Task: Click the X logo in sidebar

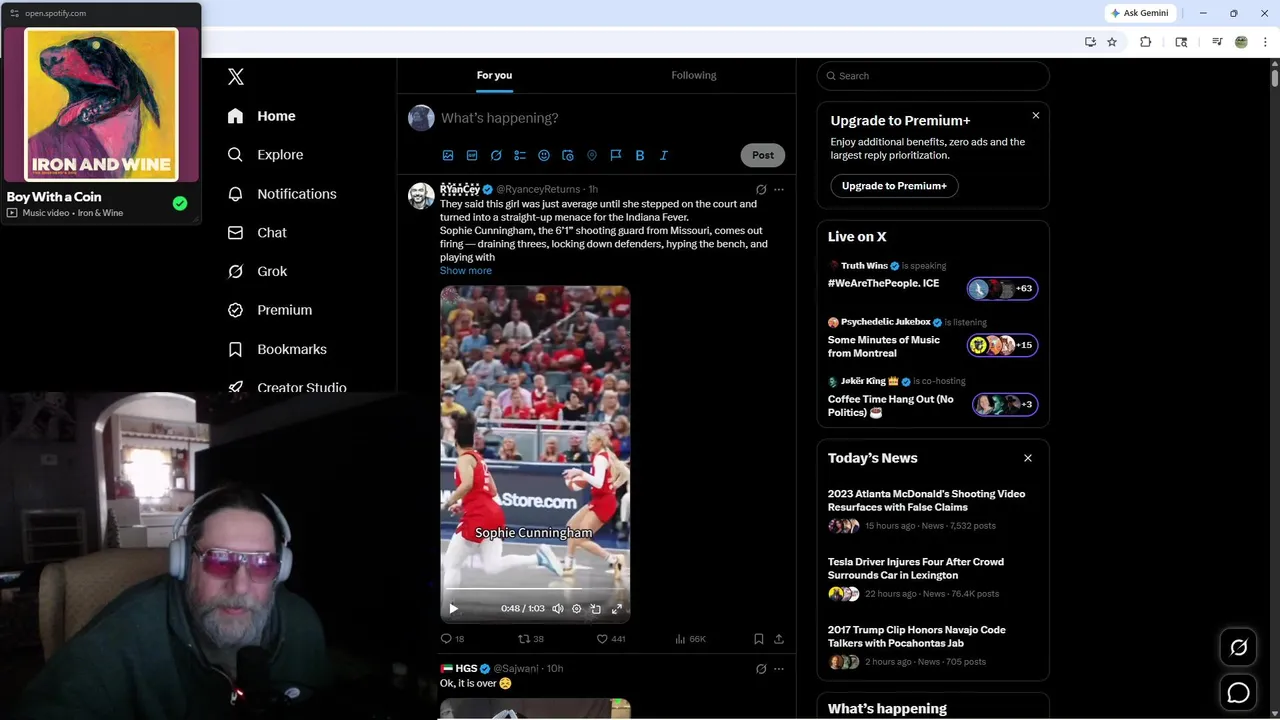Action: 236,77
